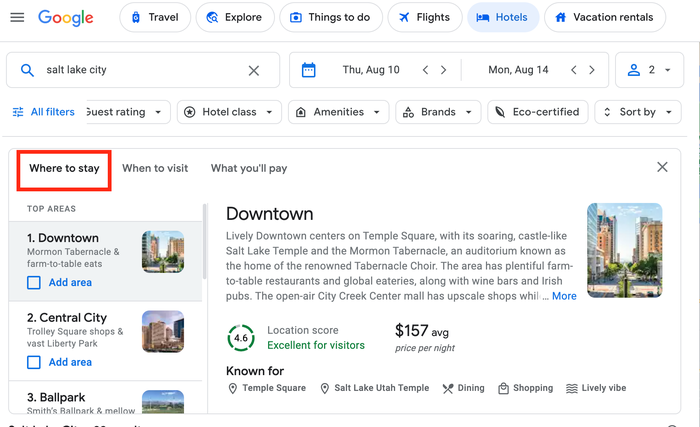The image size is (700, 427).
Task: Open the hamburger main menu
Action: (x=17, y=17)
